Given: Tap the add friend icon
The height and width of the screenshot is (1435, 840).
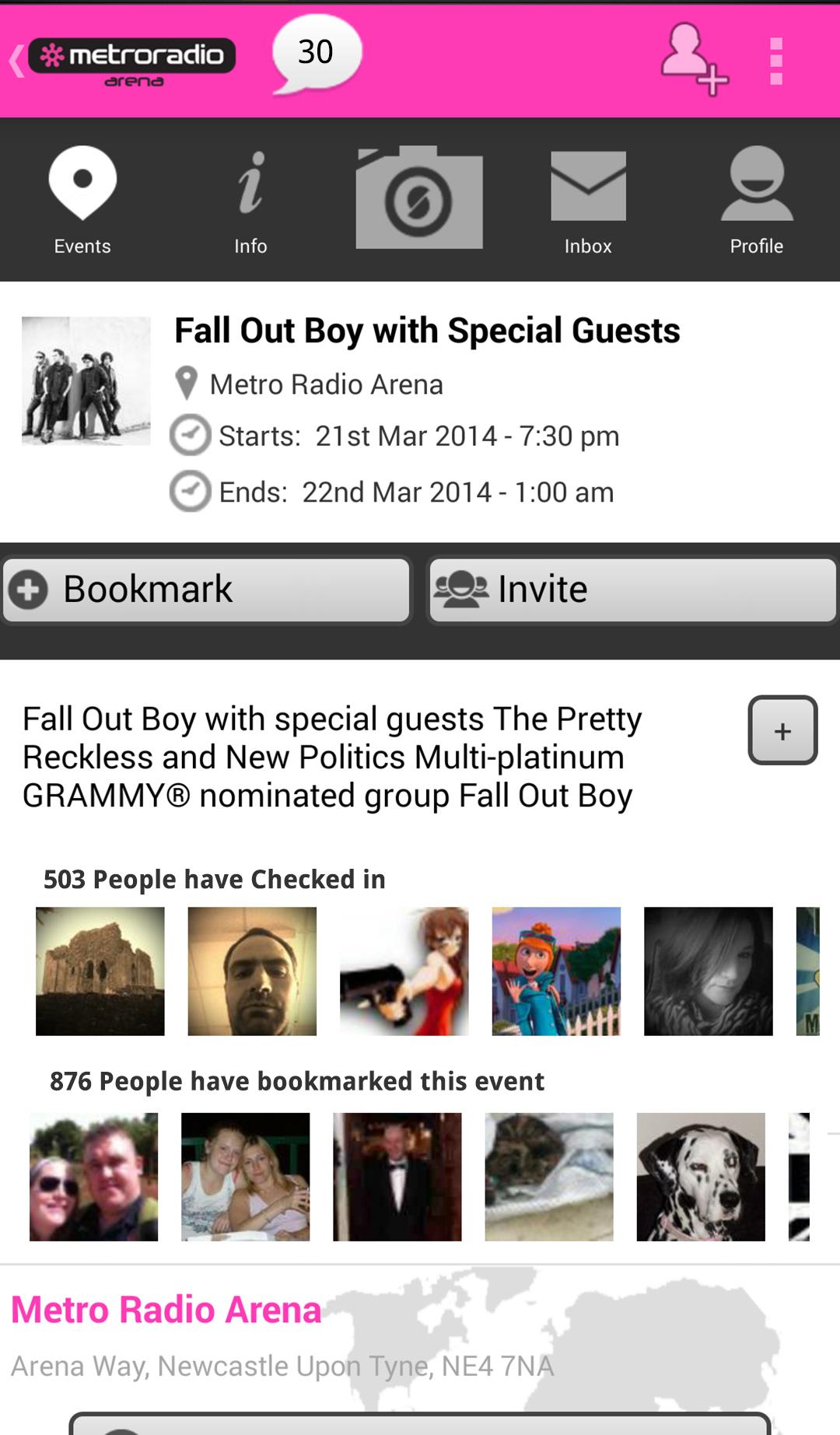Looking at the screenshot, I should click(694, 60).
